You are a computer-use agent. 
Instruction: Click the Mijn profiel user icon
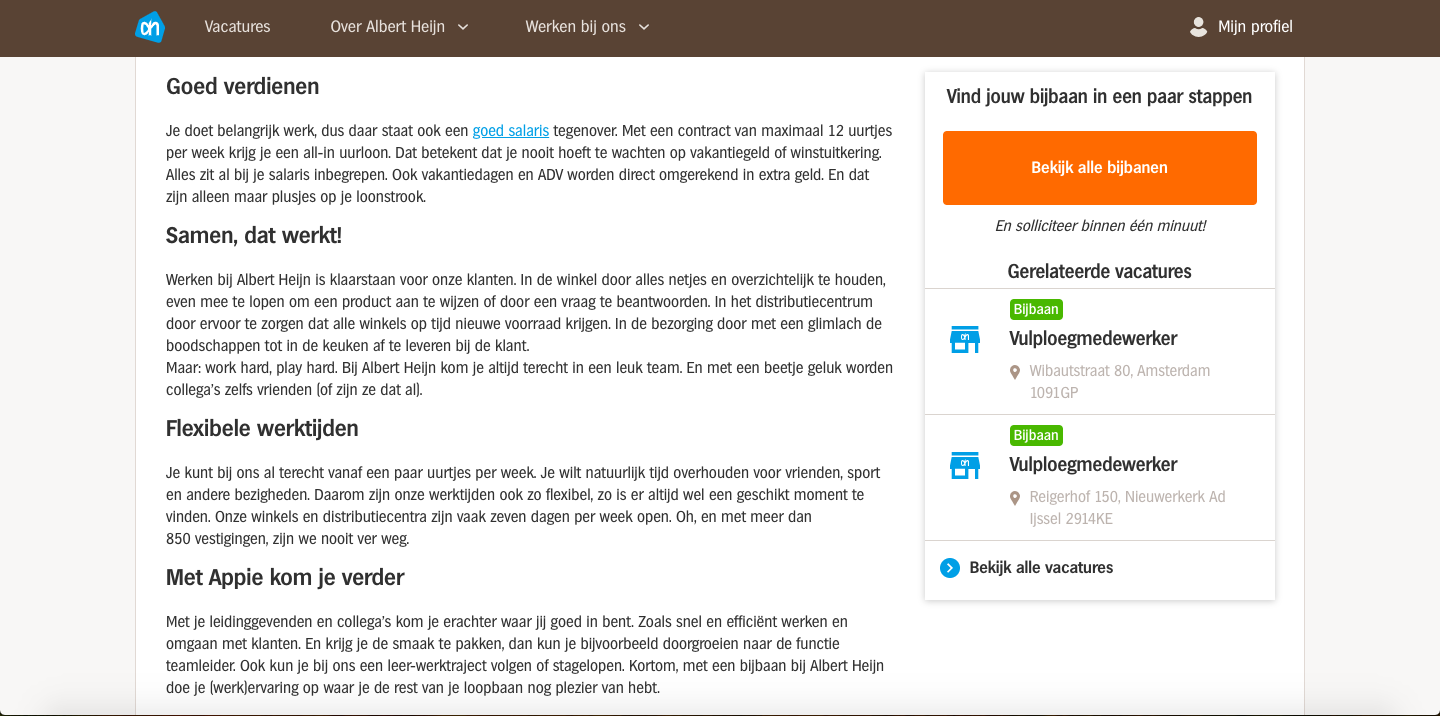coord(1198,27)
